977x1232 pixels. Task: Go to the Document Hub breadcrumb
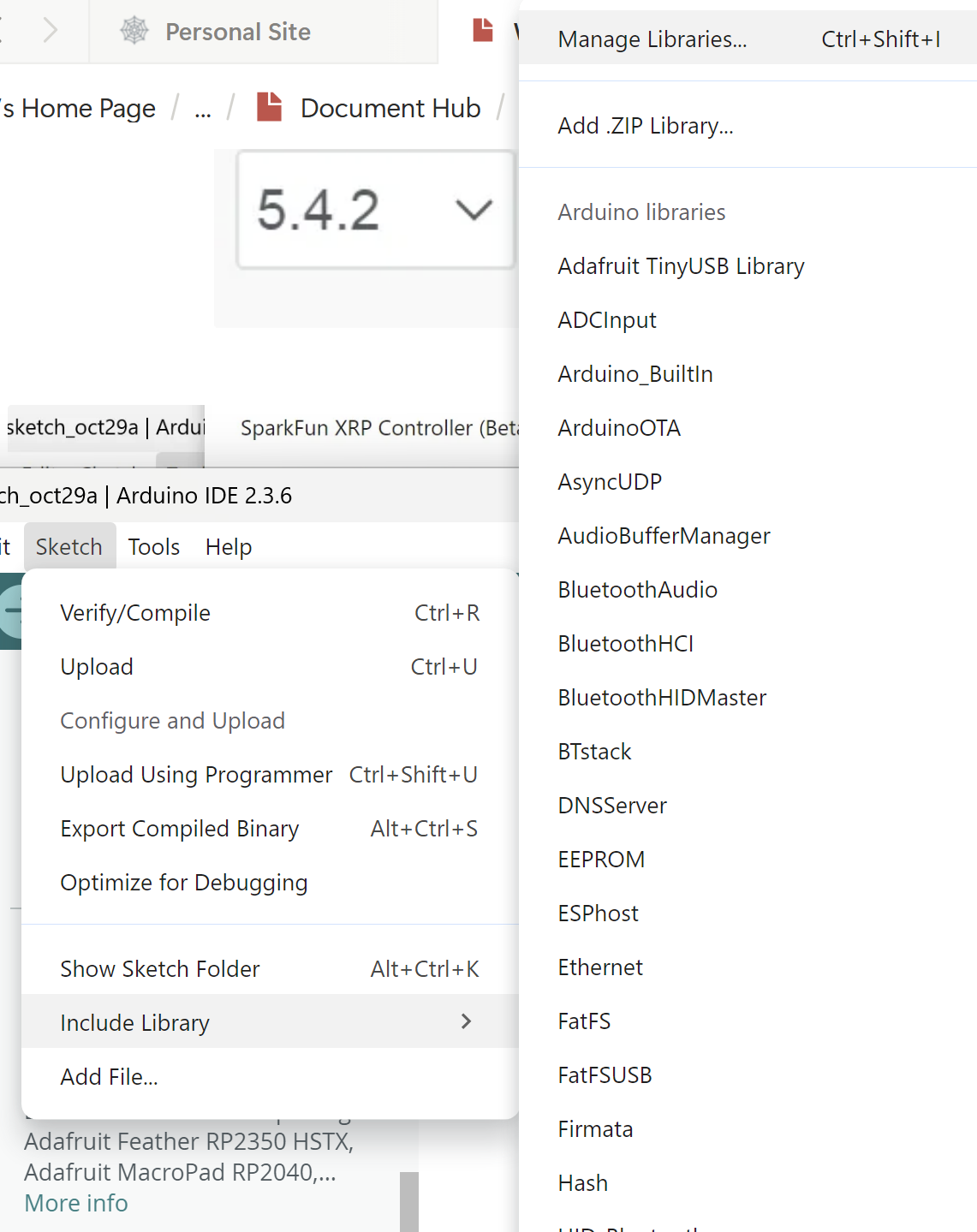pos(390,109)
